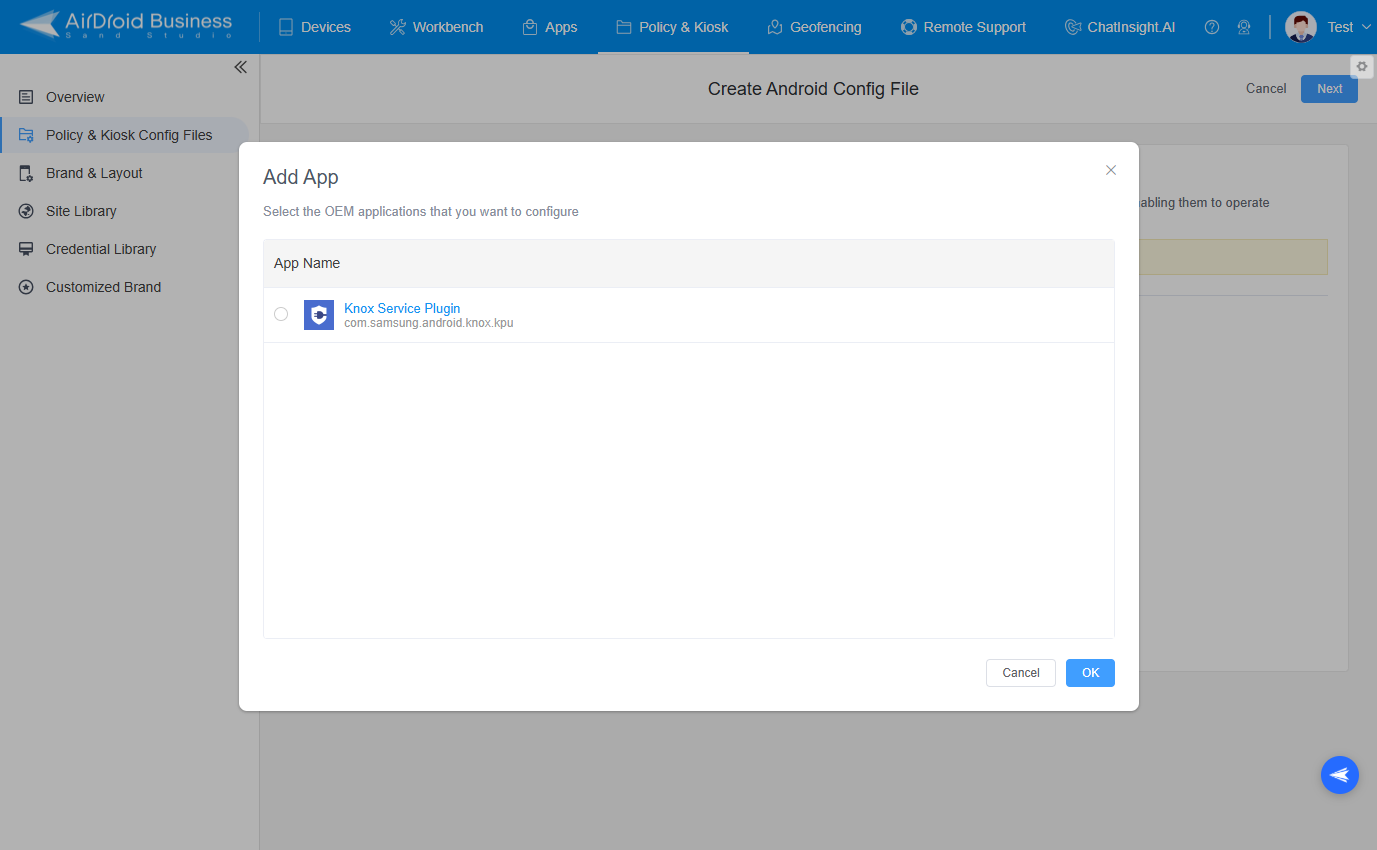Dismiss the Add App dialog with X
This screenshot has width=1377, height=850.
1110,170
